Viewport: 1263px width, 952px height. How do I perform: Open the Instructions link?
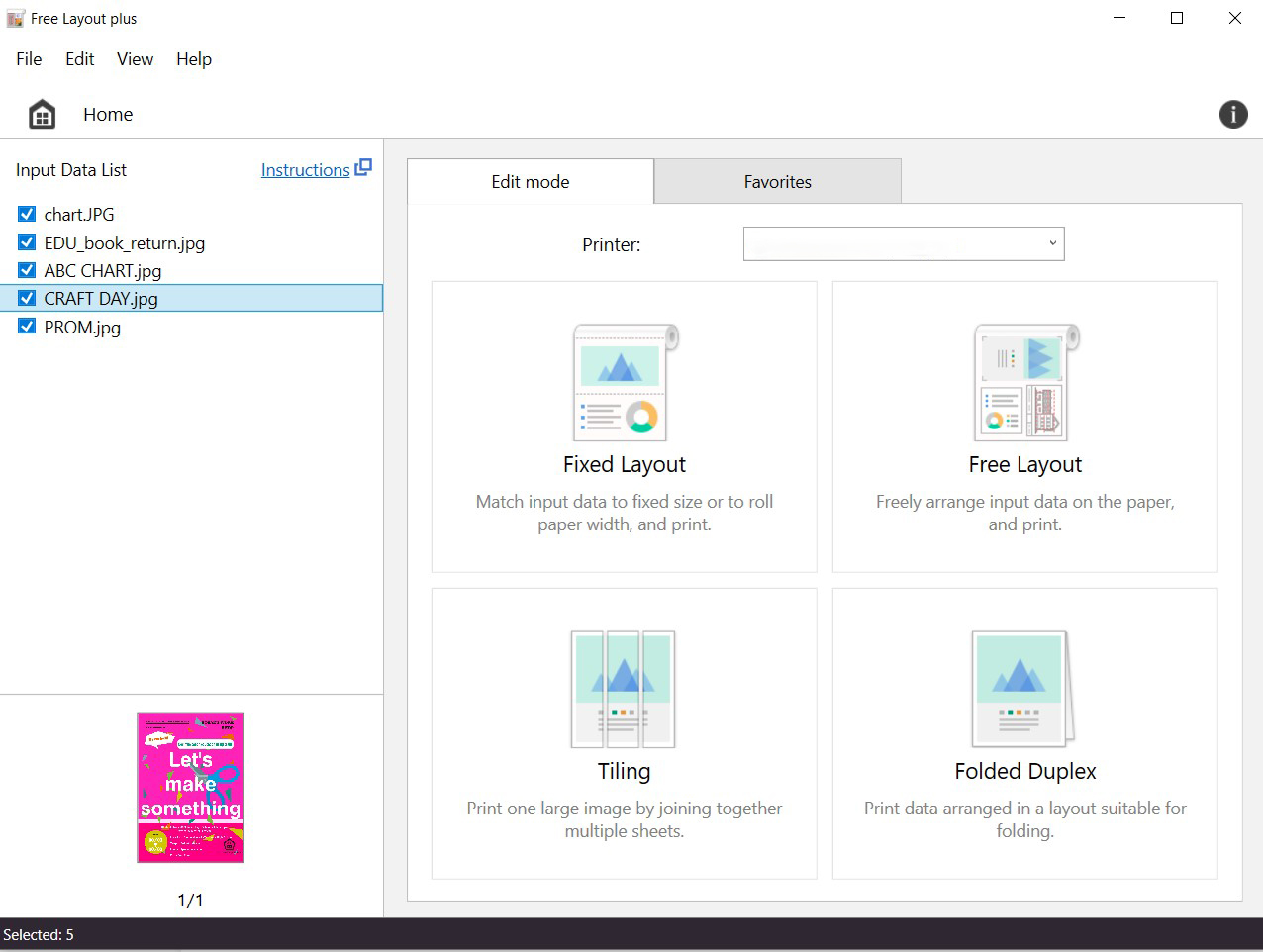(x=305, y=170)
